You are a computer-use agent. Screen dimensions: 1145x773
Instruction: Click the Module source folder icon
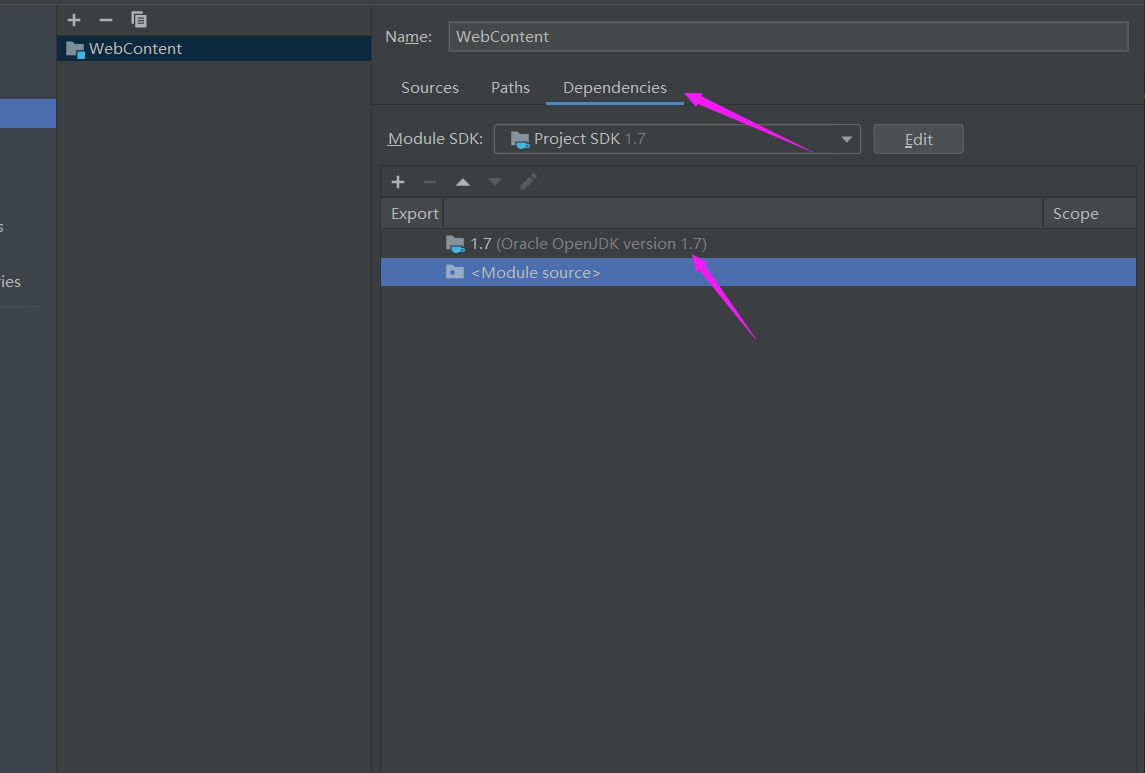[455, 272]
